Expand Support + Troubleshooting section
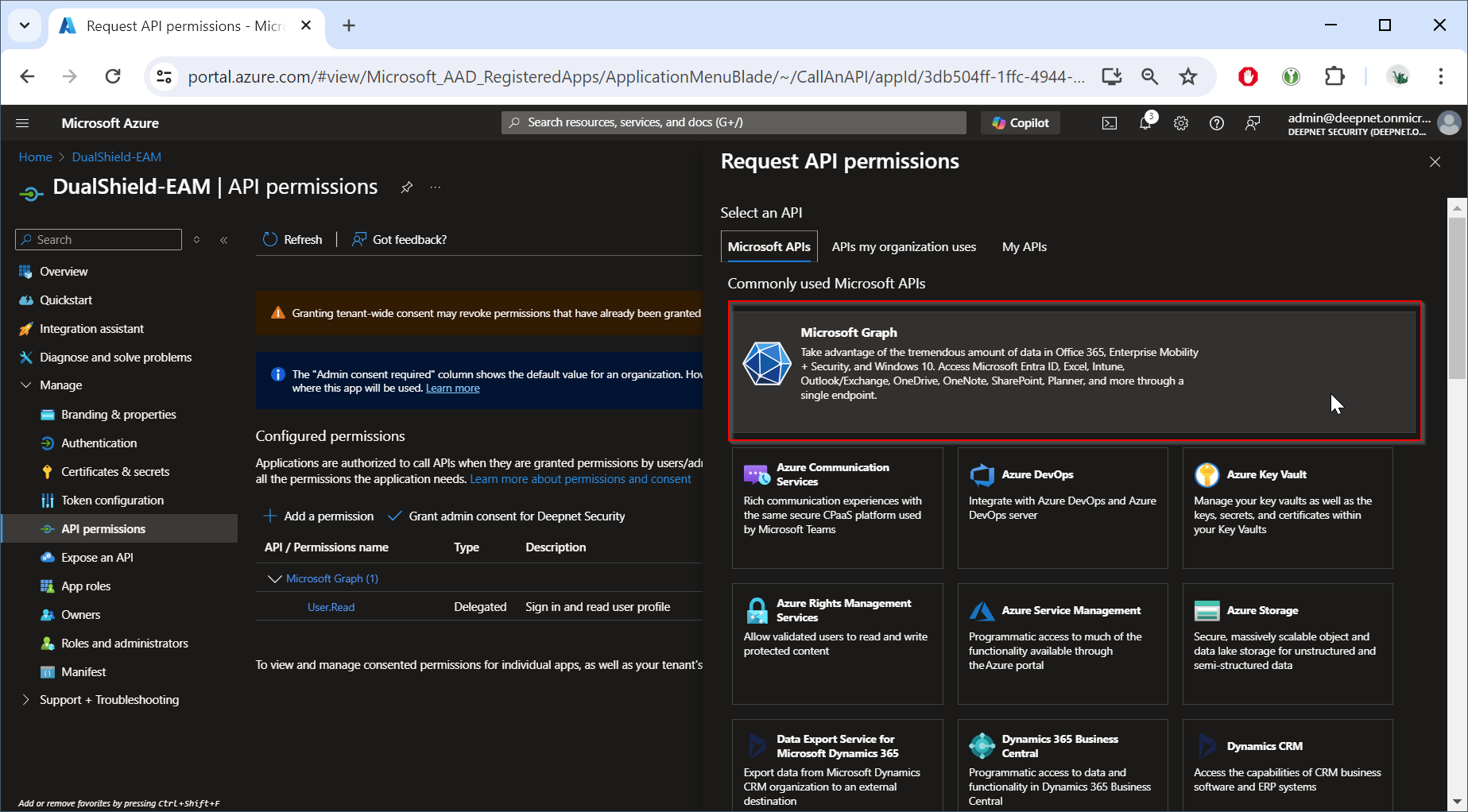The image size is (1468, 812). [25, 700]
